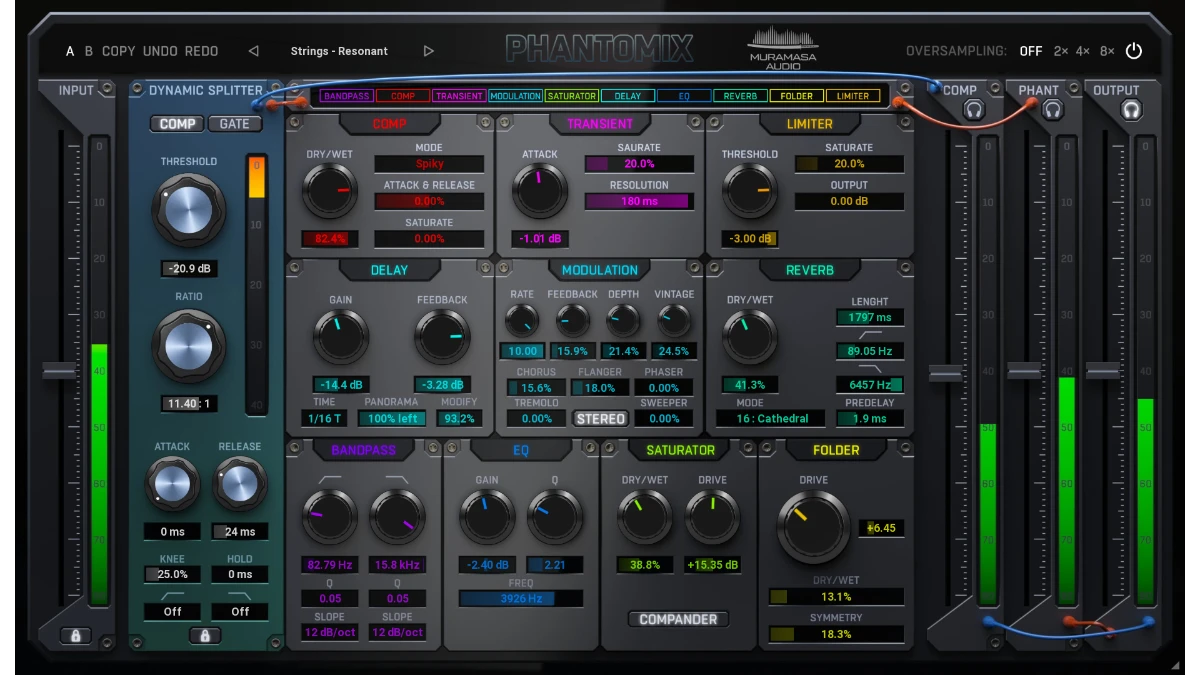Select the REVERB module tab

742,95
